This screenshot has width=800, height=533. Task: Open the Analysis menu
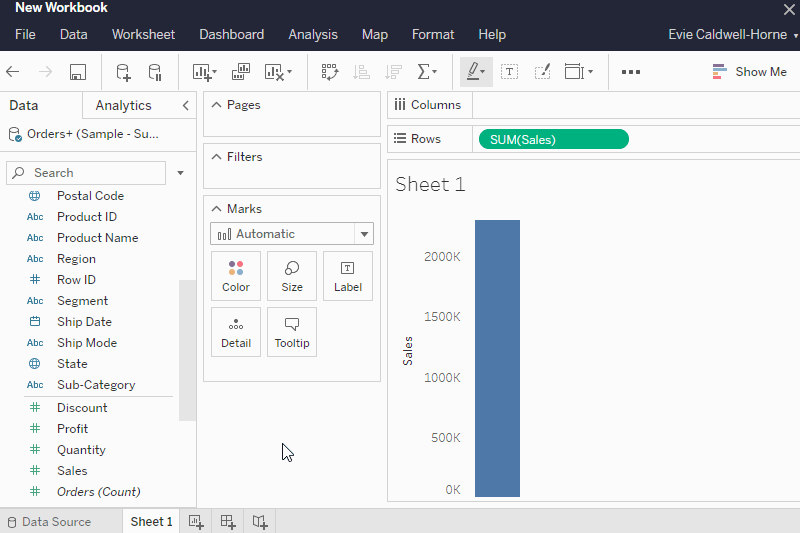click(x=313, y=34)
